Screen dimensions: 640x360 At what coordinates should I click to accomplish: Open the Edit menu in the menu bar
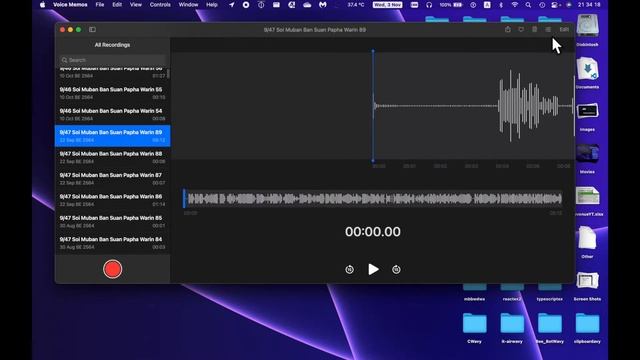coord(117,5)
